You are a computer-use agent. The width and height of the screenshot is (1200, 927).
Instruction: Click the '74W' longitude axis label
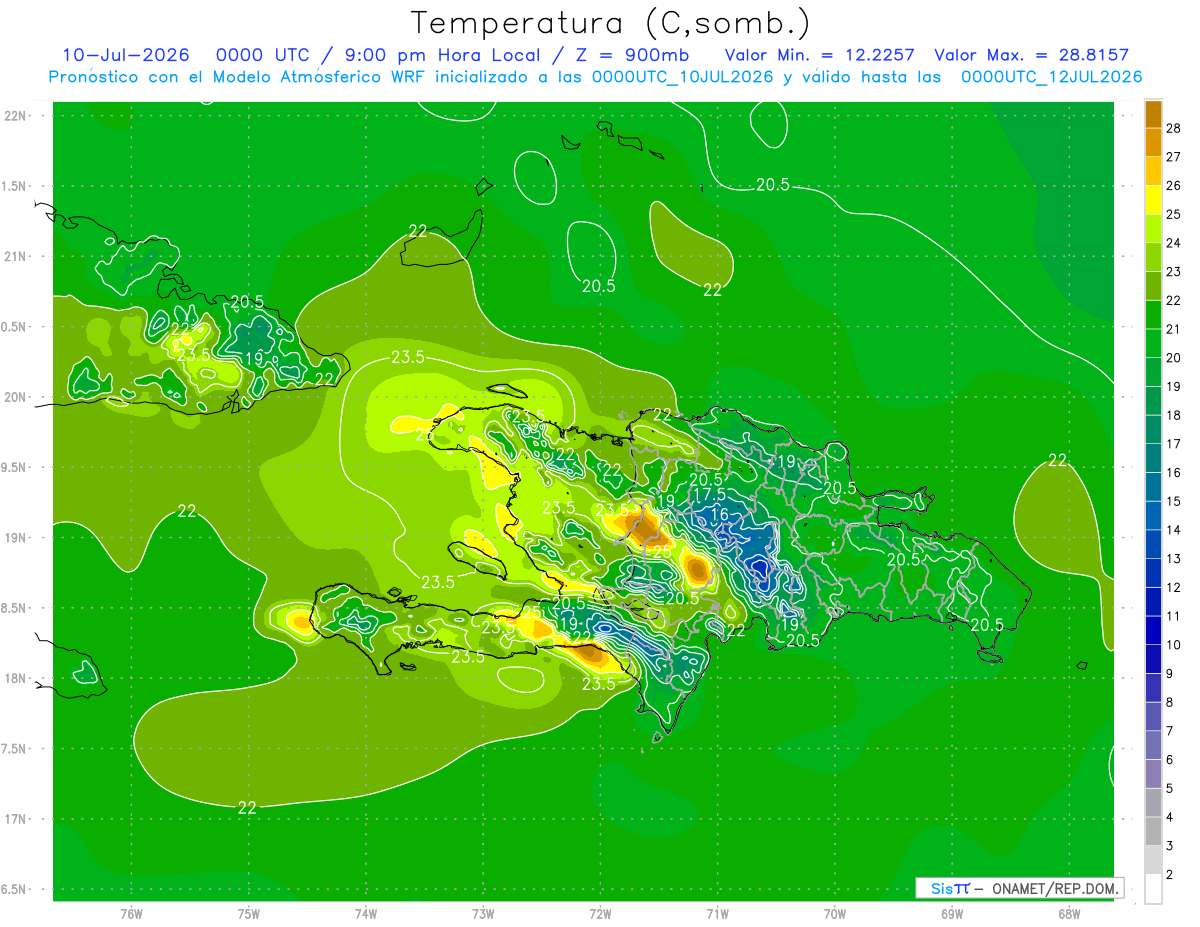(x=366, y=914)
